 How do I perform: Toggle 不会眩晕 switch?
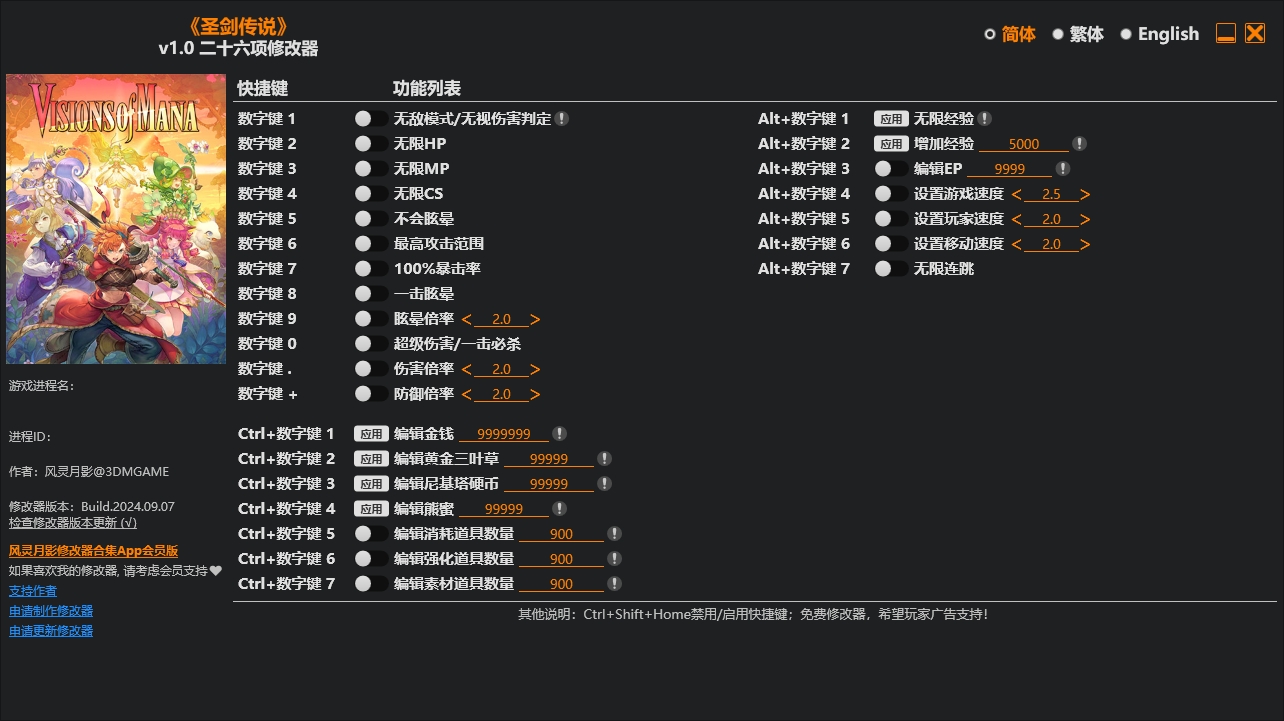pos(371,219)
